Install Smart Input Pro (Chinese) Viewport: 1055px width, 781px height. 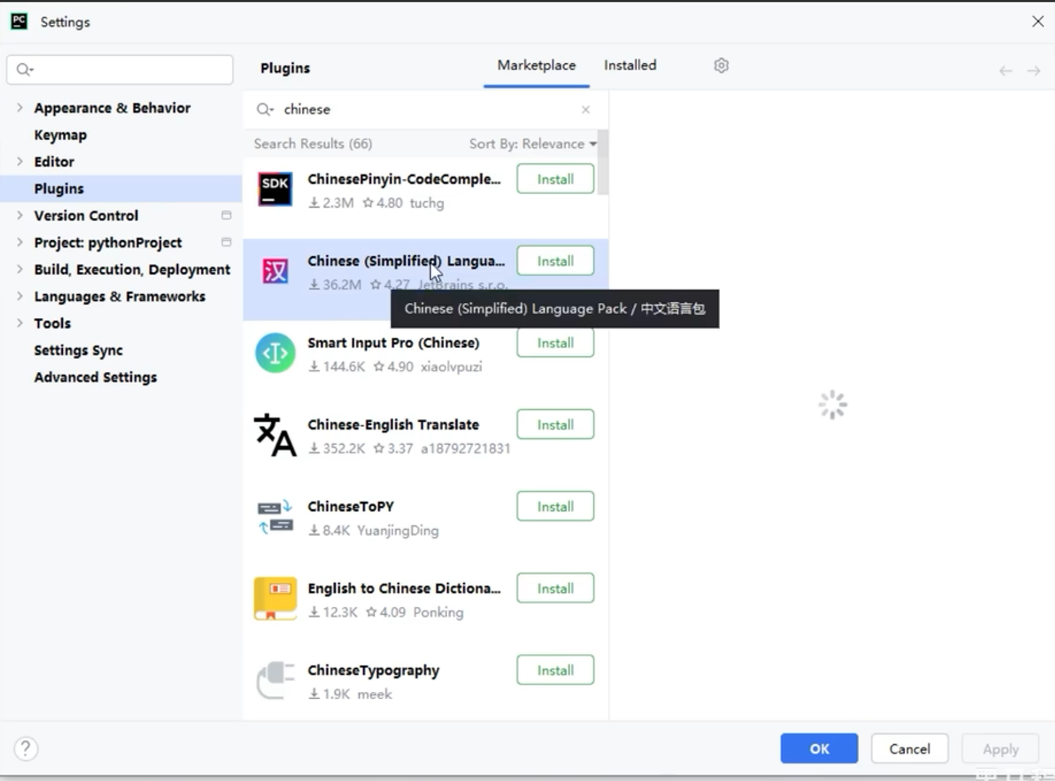click(x=555, y=343)
